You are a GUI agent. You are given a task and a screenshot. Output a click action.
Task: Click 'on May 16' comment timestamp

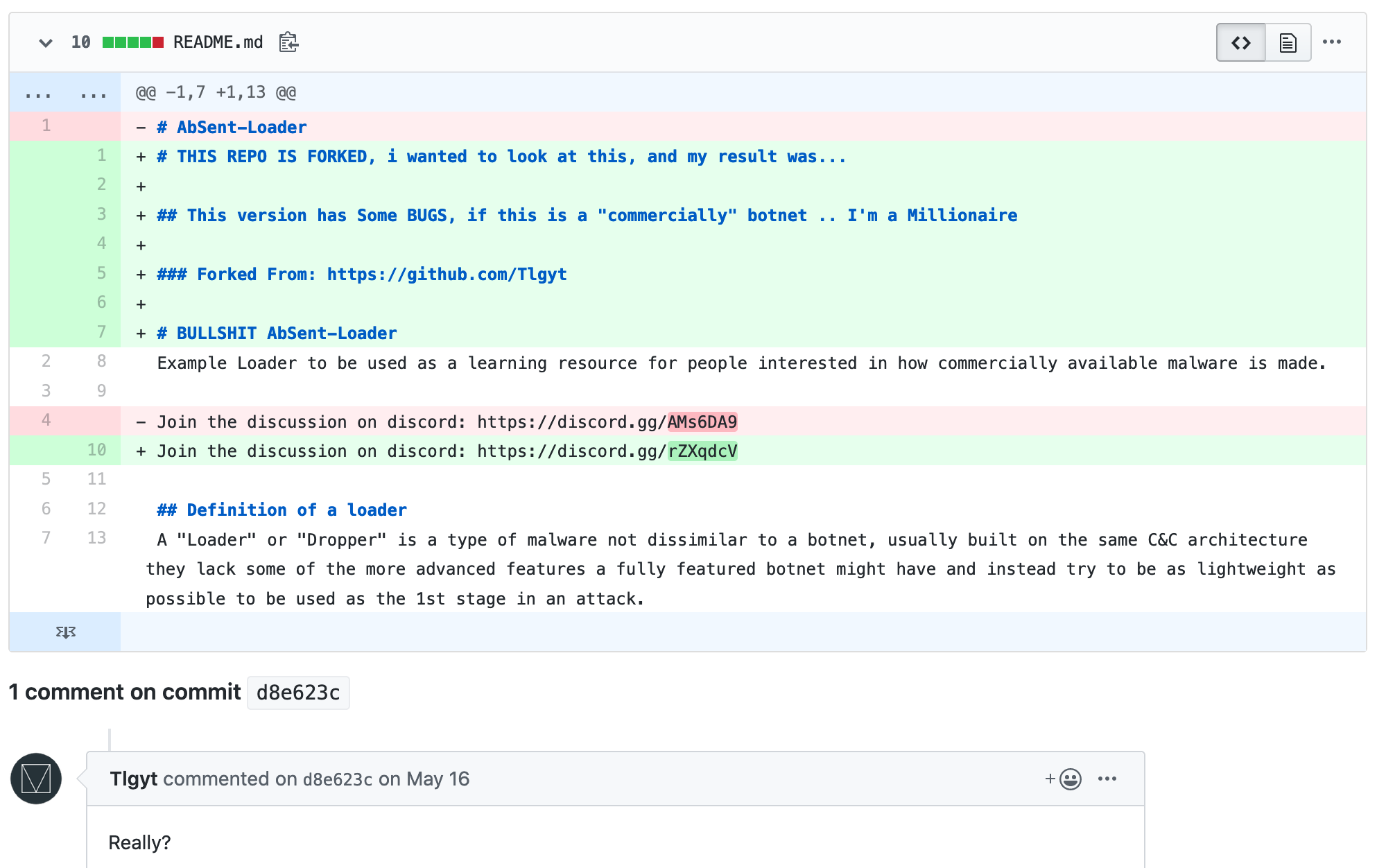tap(424, 779)
